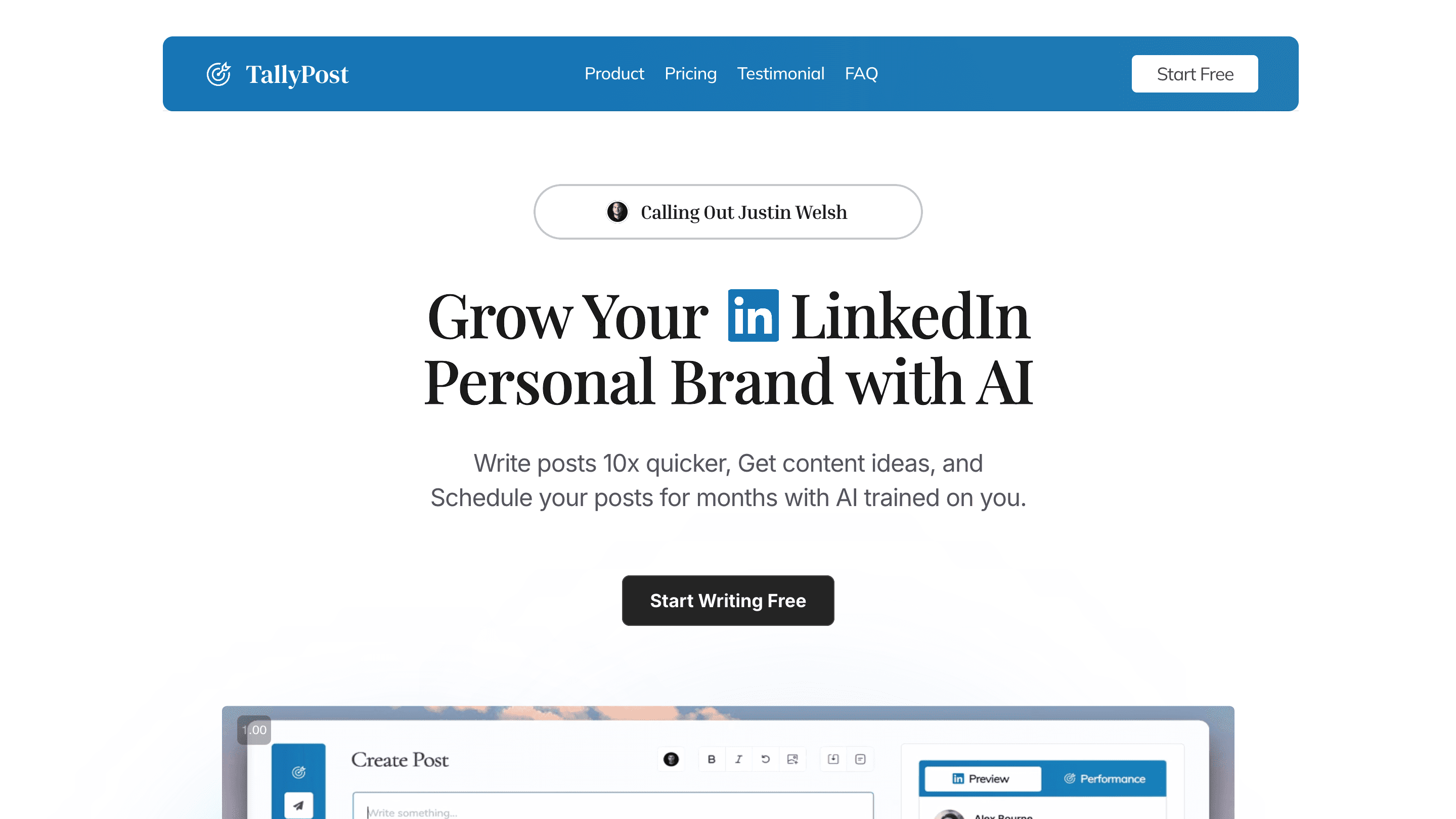Screen dimensions: 1456x819
Task: Click the undo icon in Create Post toolbar
Action: coord(765,759)
